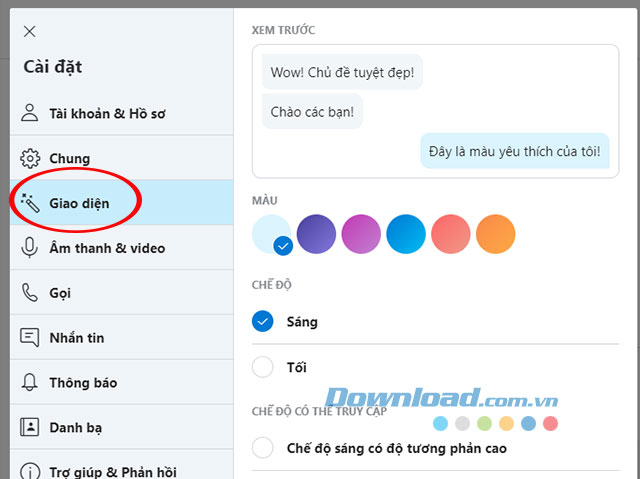Enable Chế độ sáng có độ tương phản cao

[x=262, y=448]
